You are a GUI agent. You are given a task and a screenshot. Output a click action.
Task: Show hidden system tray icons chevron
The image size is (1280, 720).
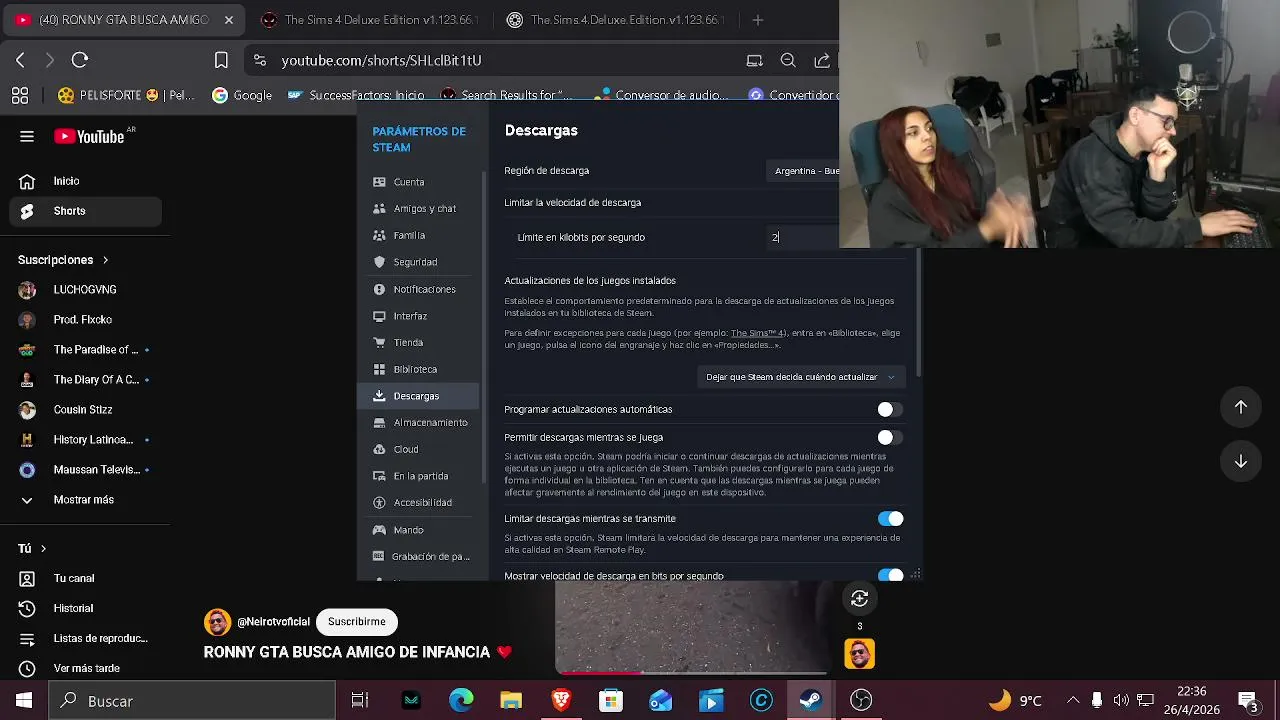click(1073, 701)
